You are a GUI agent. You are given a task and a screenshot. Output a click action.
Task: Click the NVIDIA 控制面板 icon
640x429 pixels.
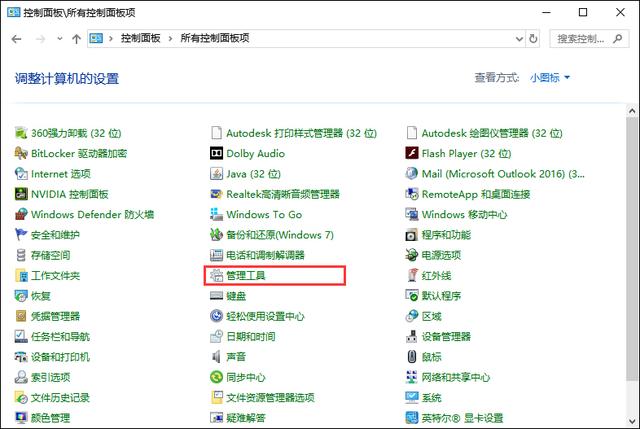pos(21,194)
